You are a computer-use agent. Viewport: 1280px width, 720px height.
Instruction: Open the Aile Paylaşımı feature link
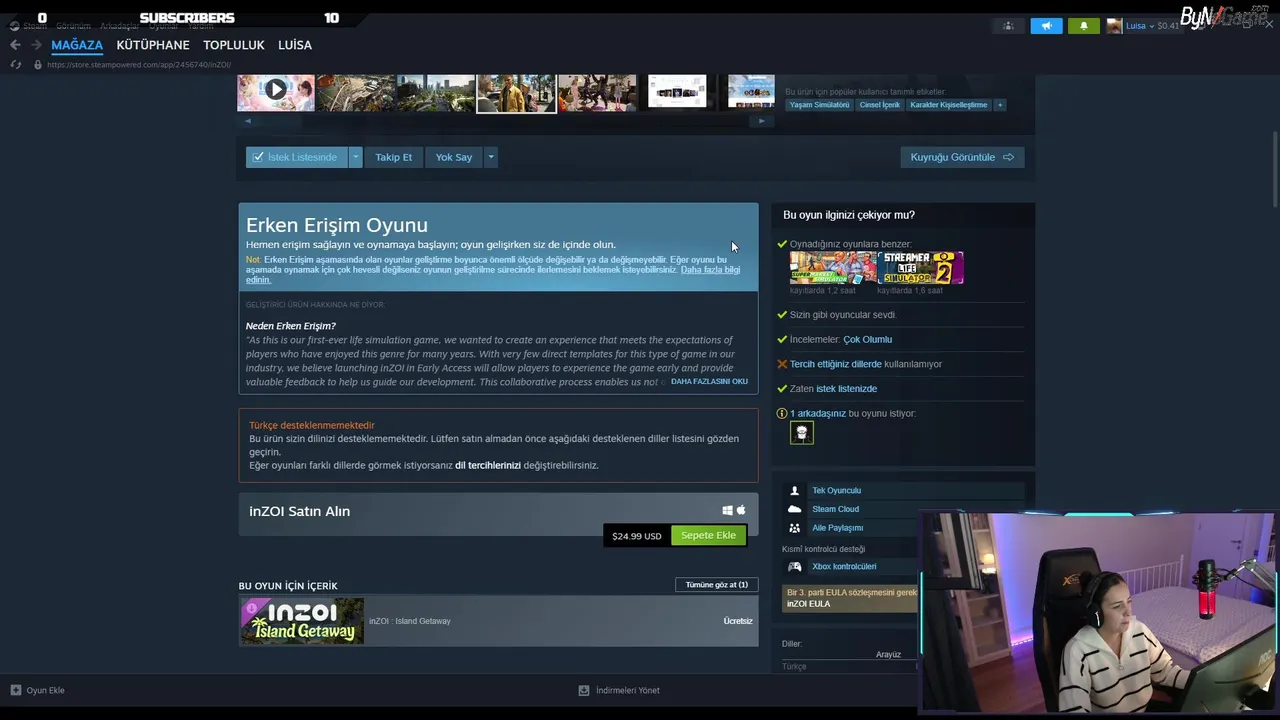click(837, 528)
